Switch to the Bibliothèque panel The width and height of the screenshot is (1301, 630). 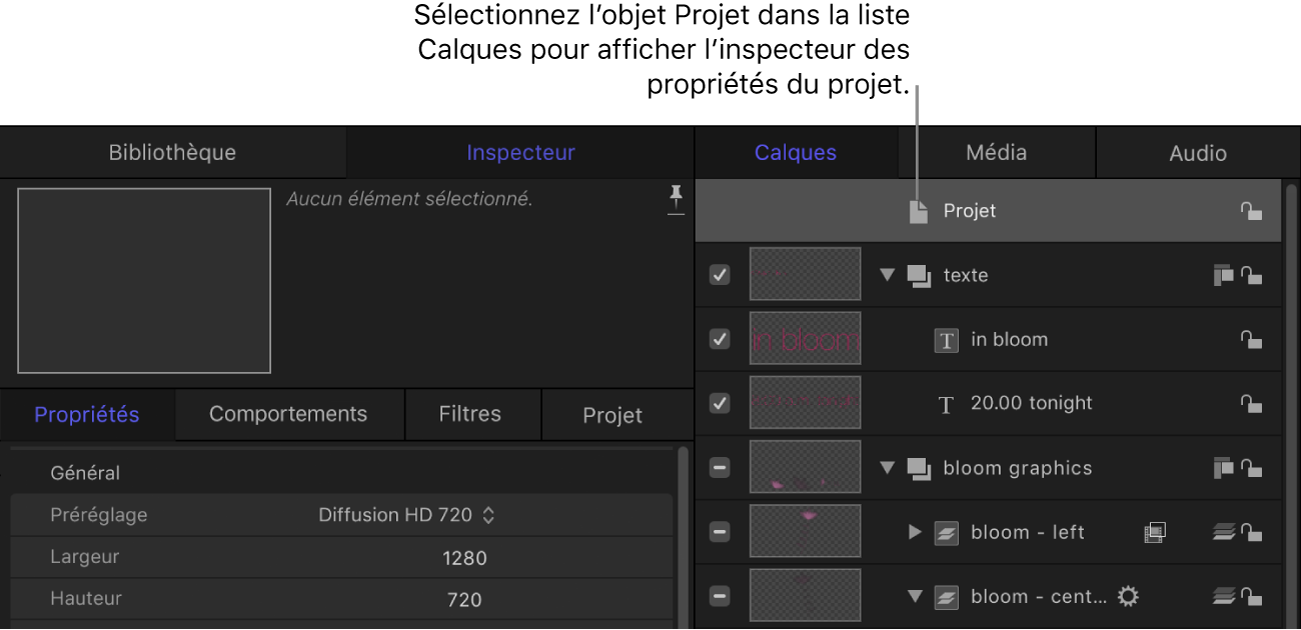172,152
